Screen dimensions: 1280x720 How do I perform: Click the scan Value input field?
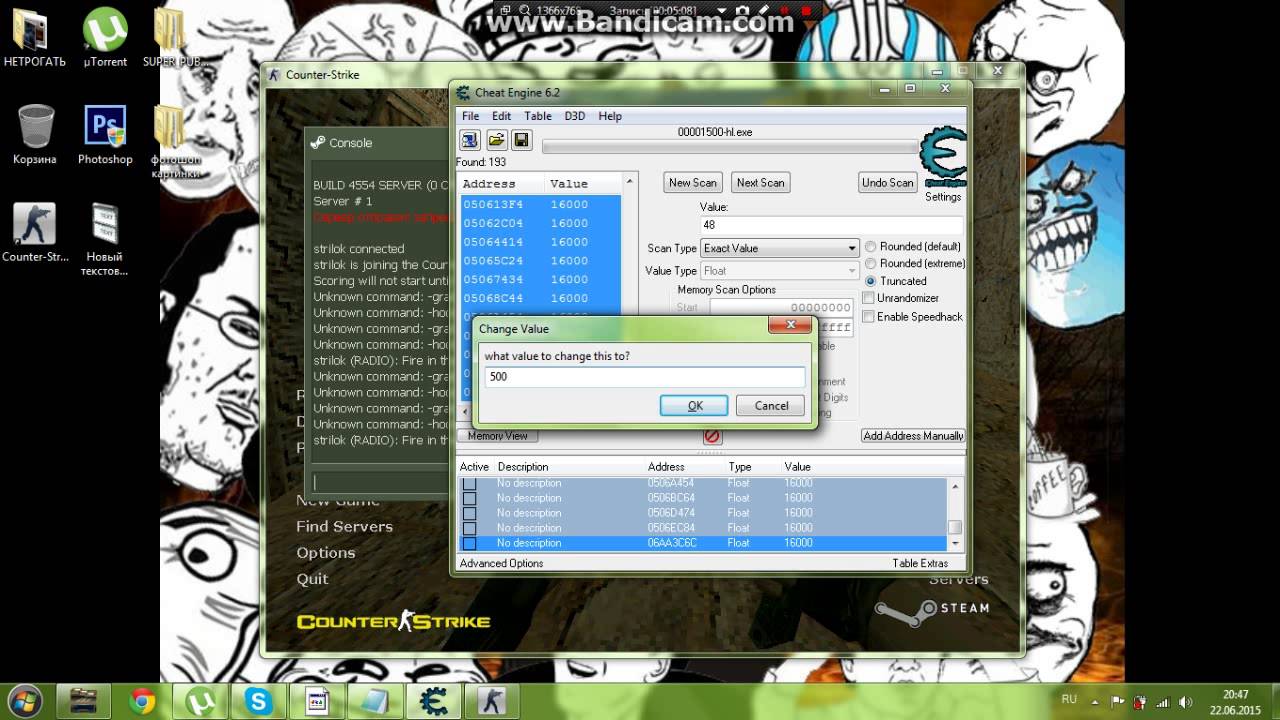point(831,225)
